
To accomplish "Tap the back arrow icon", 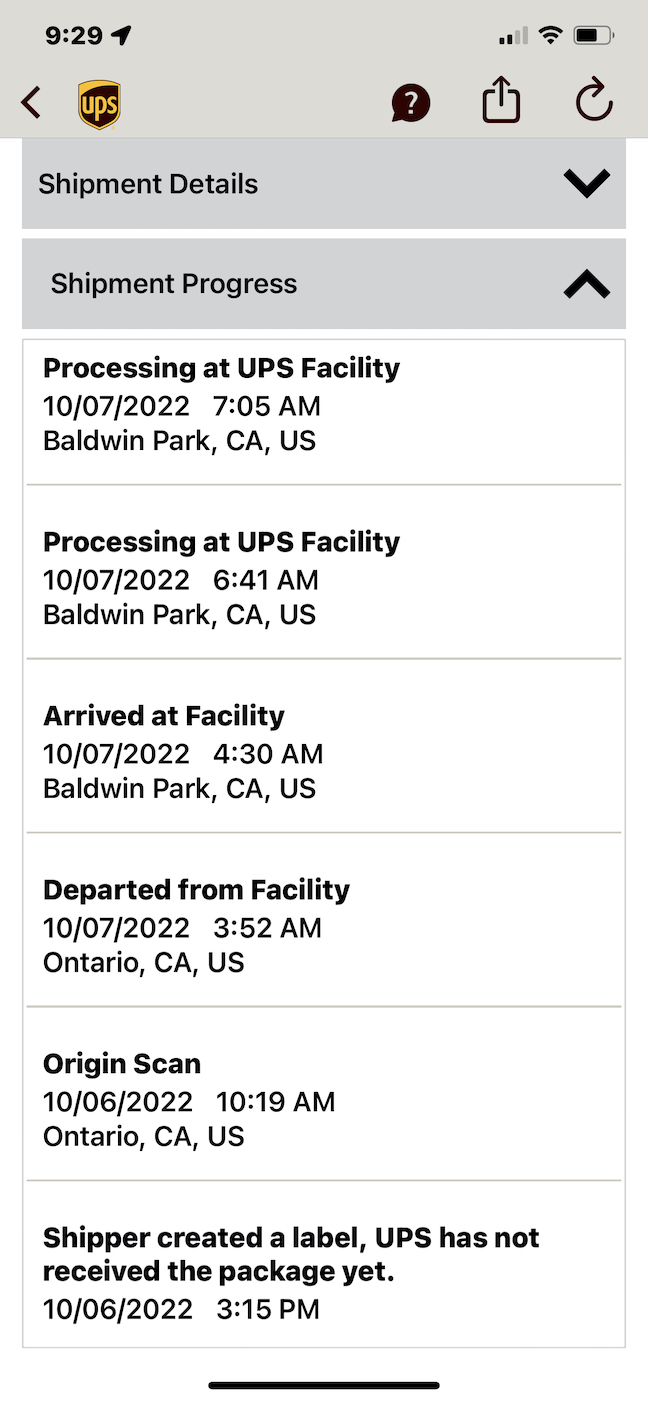I will pos(32,102).
